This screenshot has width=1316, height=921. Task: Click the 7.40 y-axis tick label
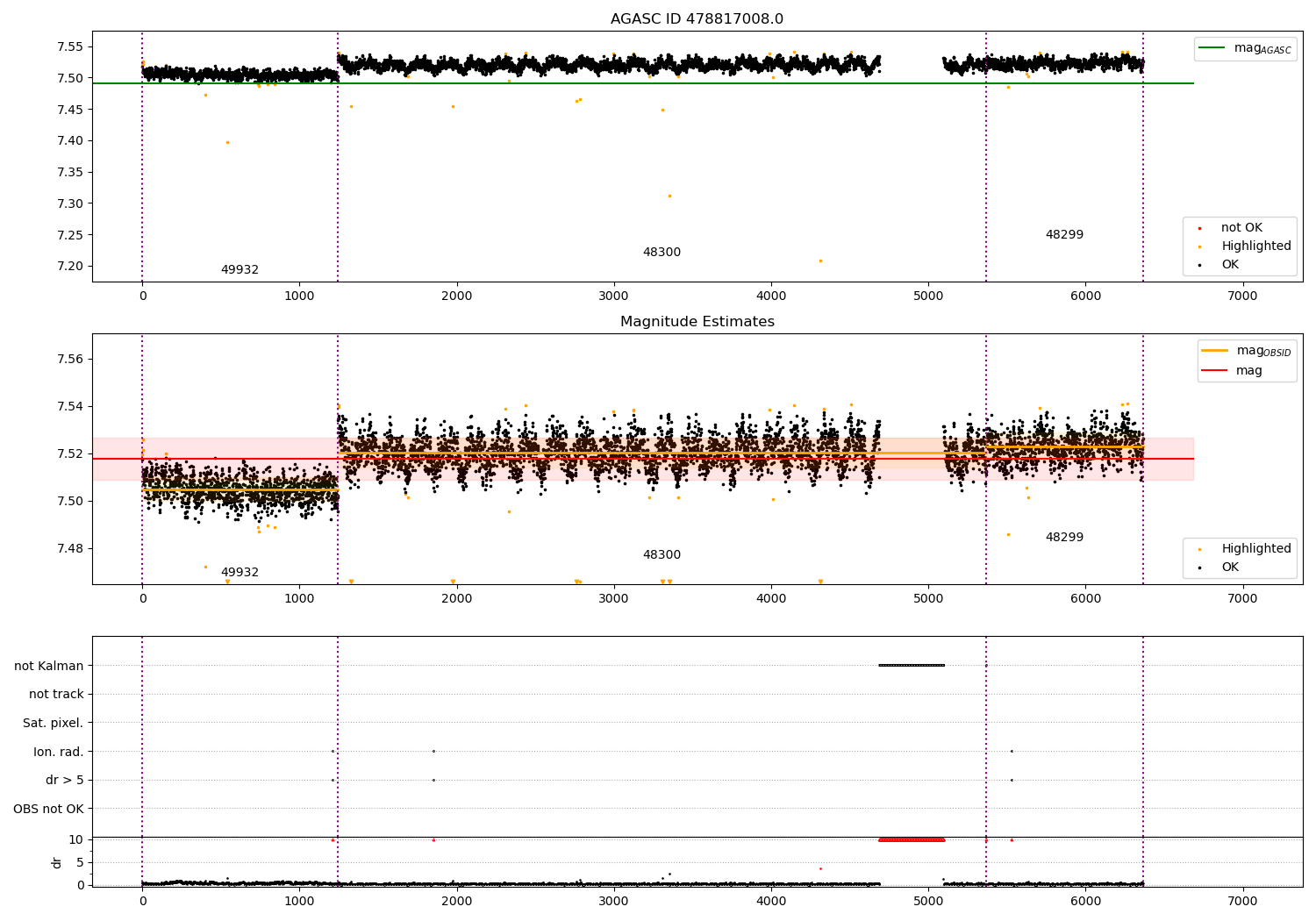tap(69, 140)
